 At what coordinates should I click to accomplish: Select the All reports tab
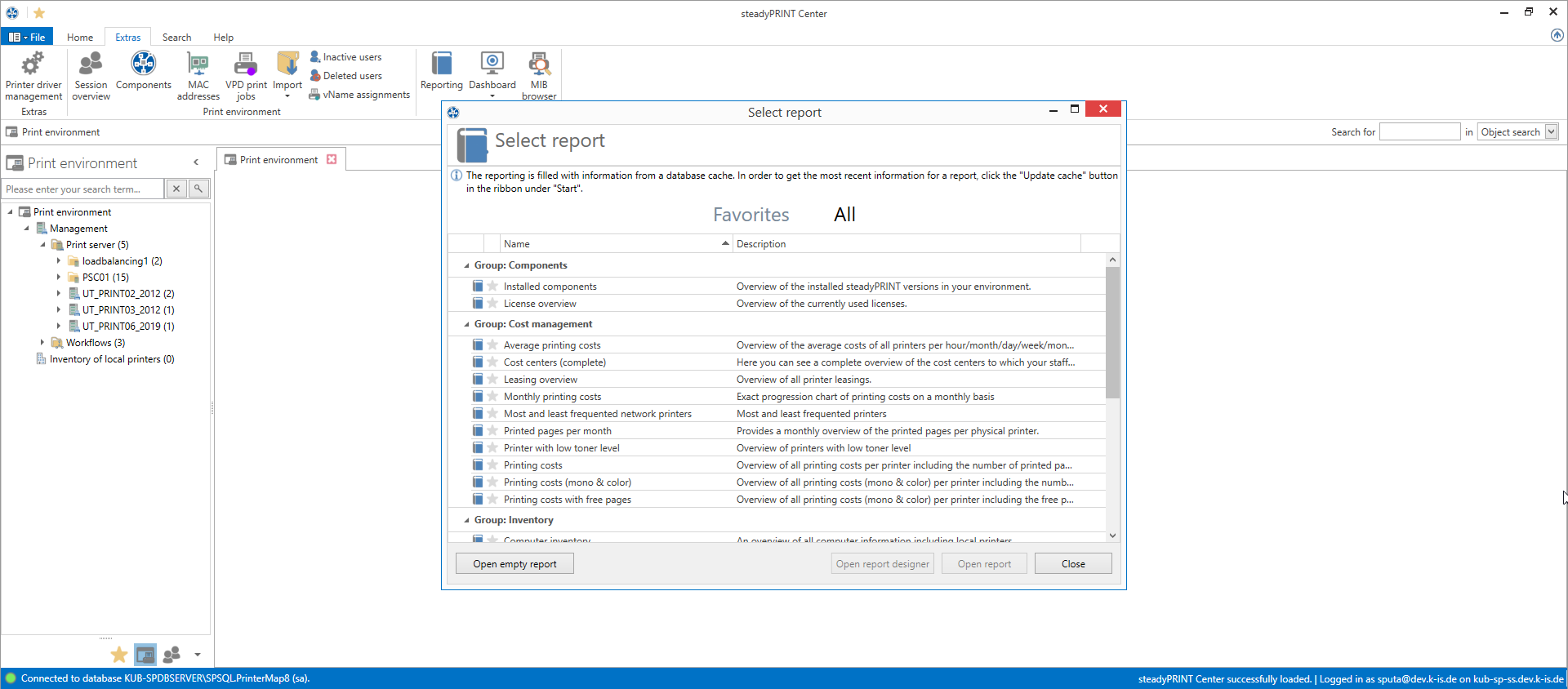click(844, 214)
